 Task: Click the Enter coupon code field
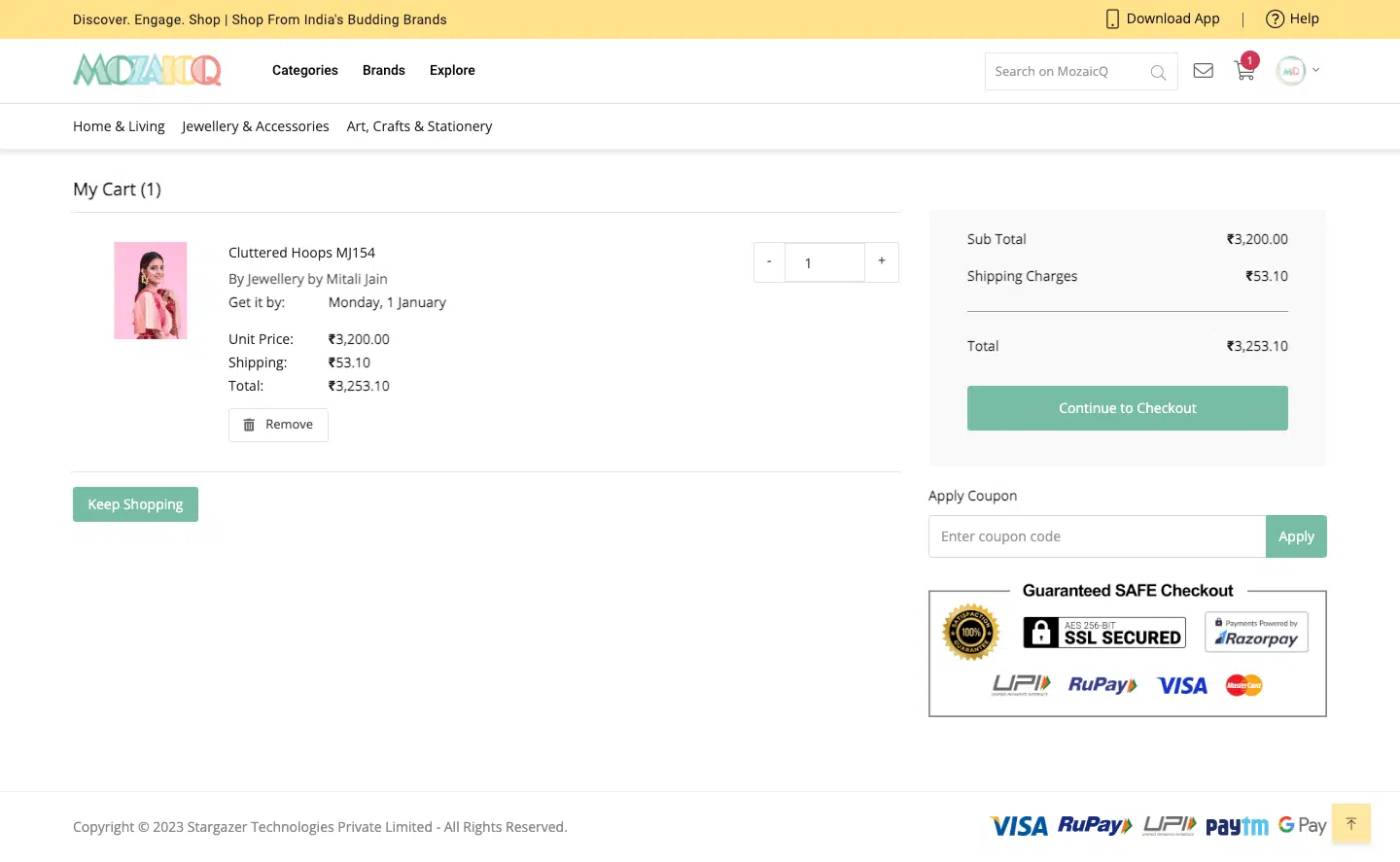1097,536
